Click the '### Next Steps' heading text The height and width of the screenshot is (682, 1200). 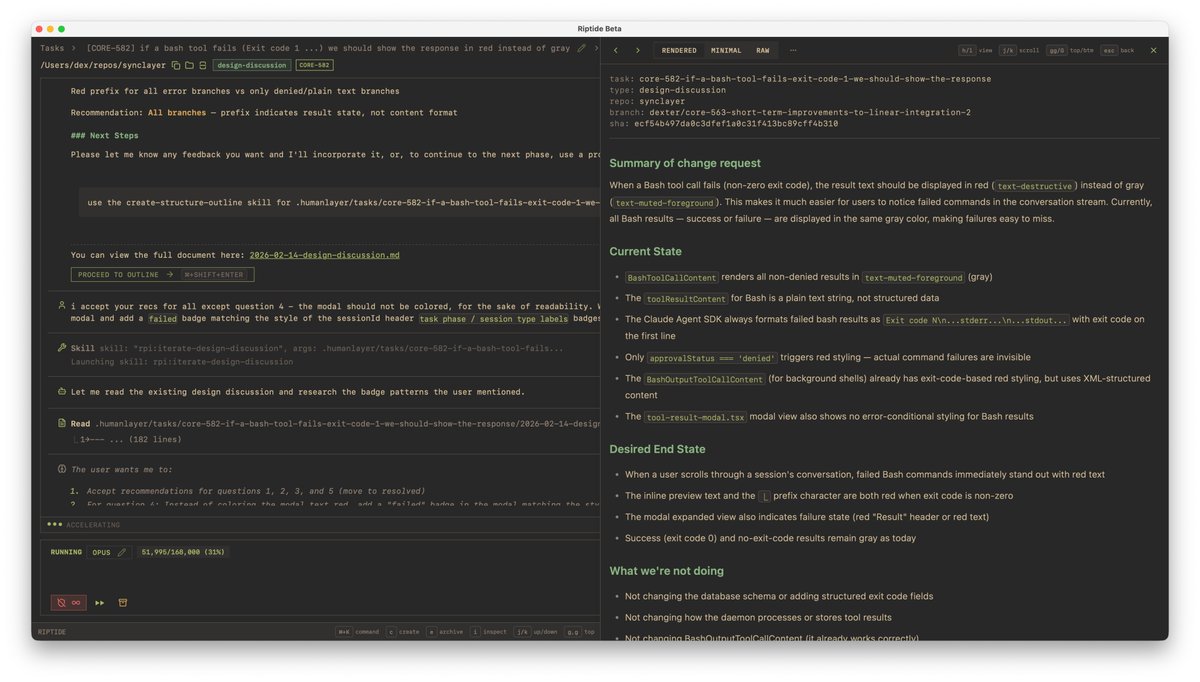tap(105, 135)
